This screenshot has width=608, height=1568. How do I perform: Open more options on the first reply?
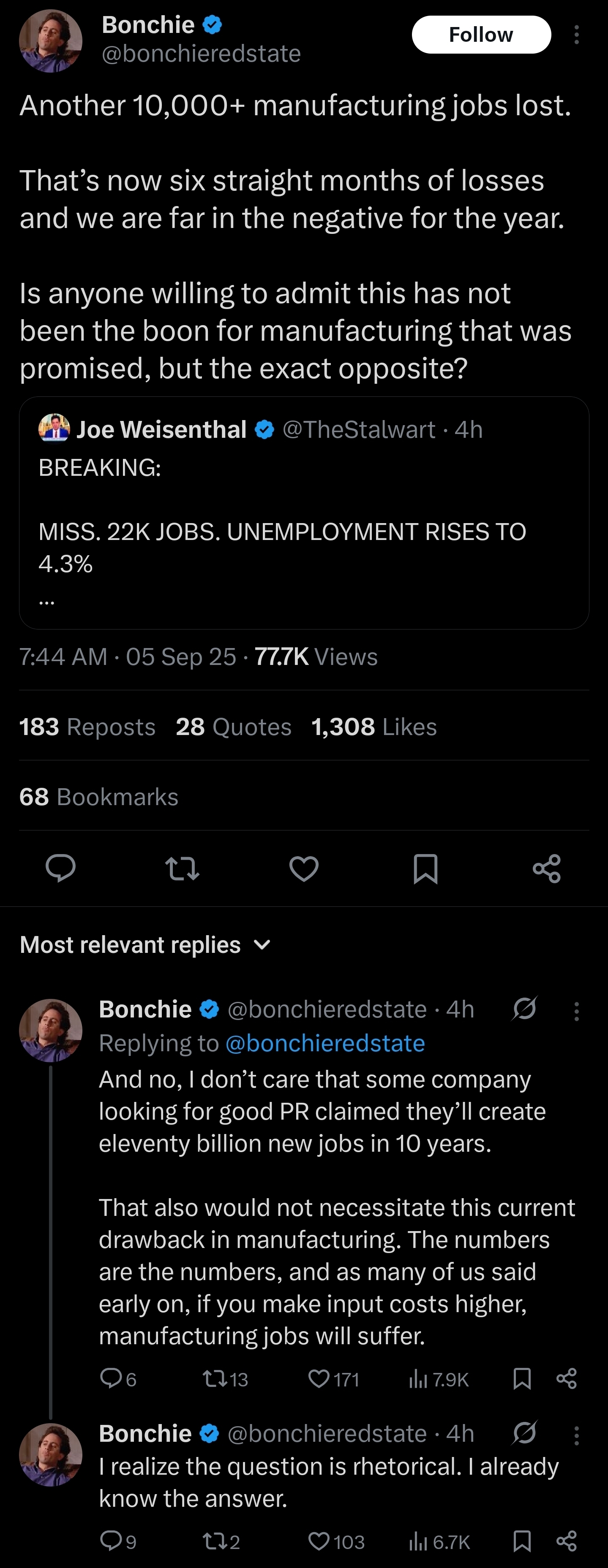tap(576, 1011)
